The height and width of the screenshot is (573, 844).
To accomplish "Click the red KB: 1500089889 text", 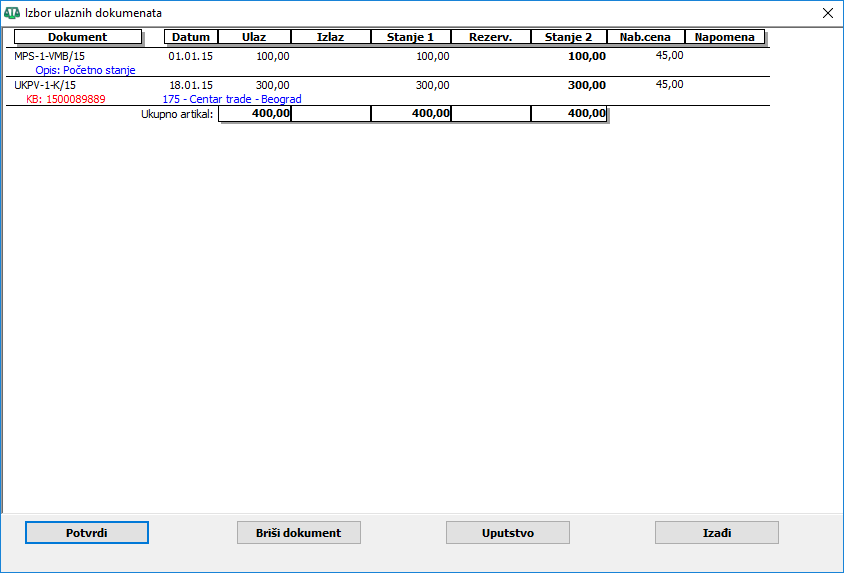I will tap(66, 99).
